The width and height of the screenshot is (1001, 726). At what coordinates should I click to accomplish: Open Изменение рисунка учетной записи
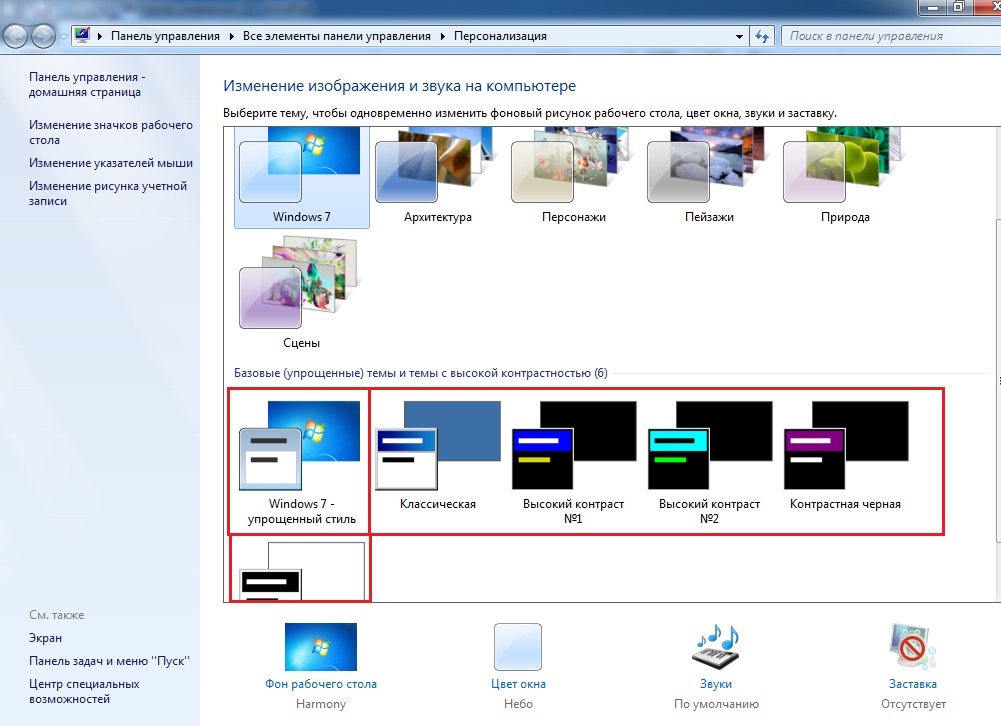[x=108, y=193]
